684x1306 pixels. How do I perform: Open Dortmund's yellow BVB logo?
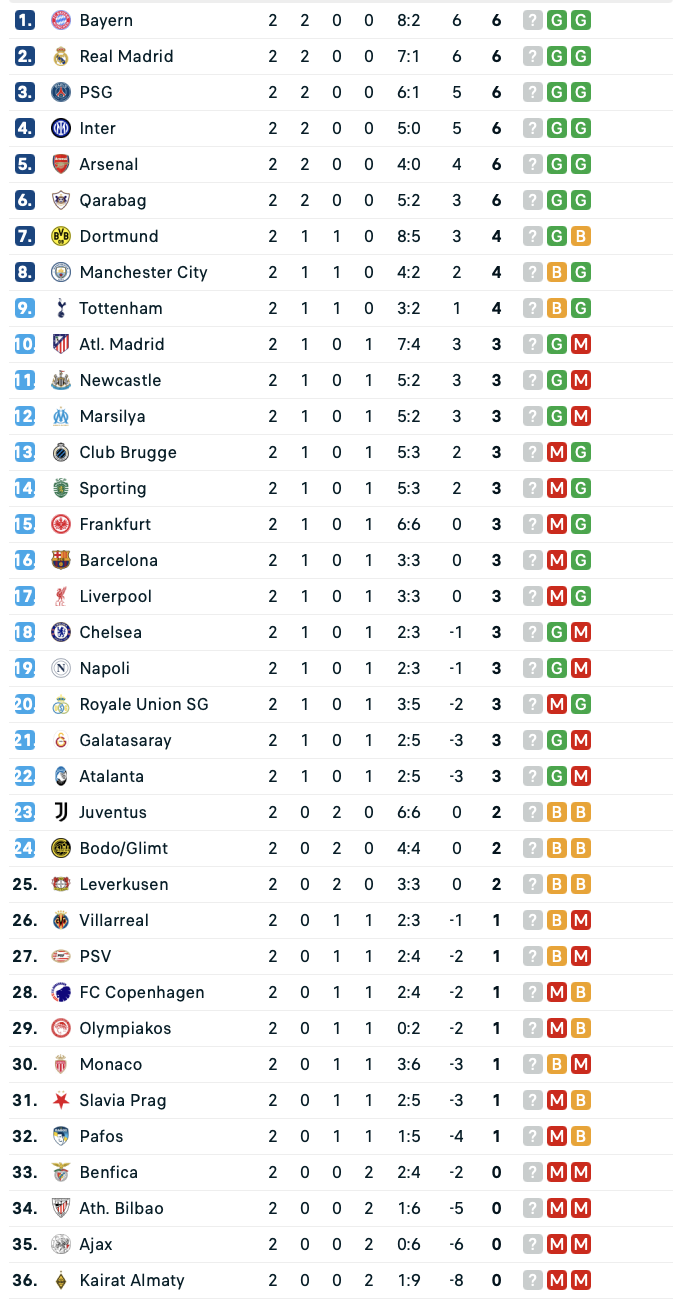61,236
